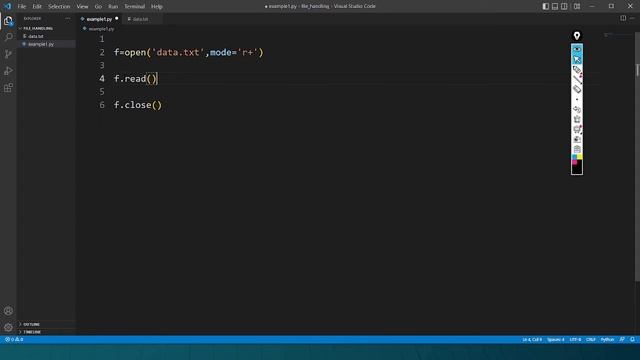Open errors and warnings status item
This screenshot has height=360, width=640.
(14, 340)
